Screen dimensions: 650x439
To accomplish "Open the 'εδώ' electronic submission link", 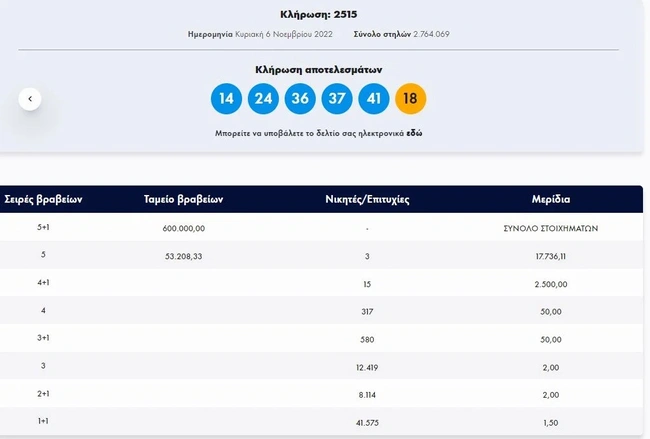I will pyautogui.click(x=413, y=132).
